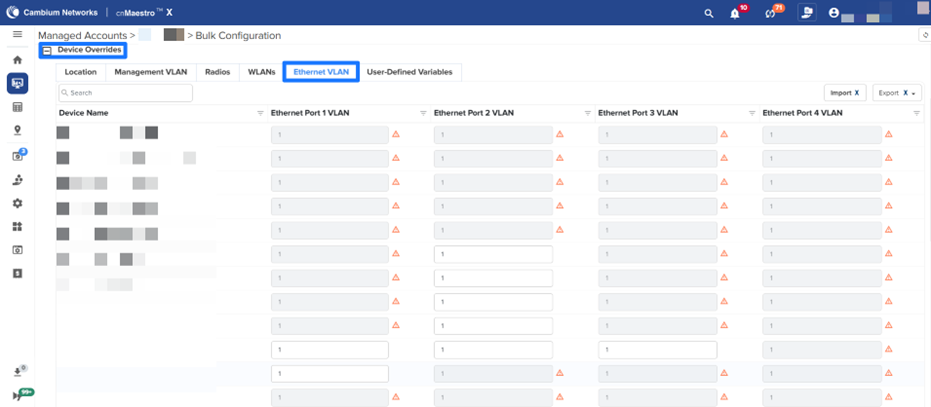Click the refresh icon at top right
Image resolution: width=931 pixels, height=407 pixels.
923,35
